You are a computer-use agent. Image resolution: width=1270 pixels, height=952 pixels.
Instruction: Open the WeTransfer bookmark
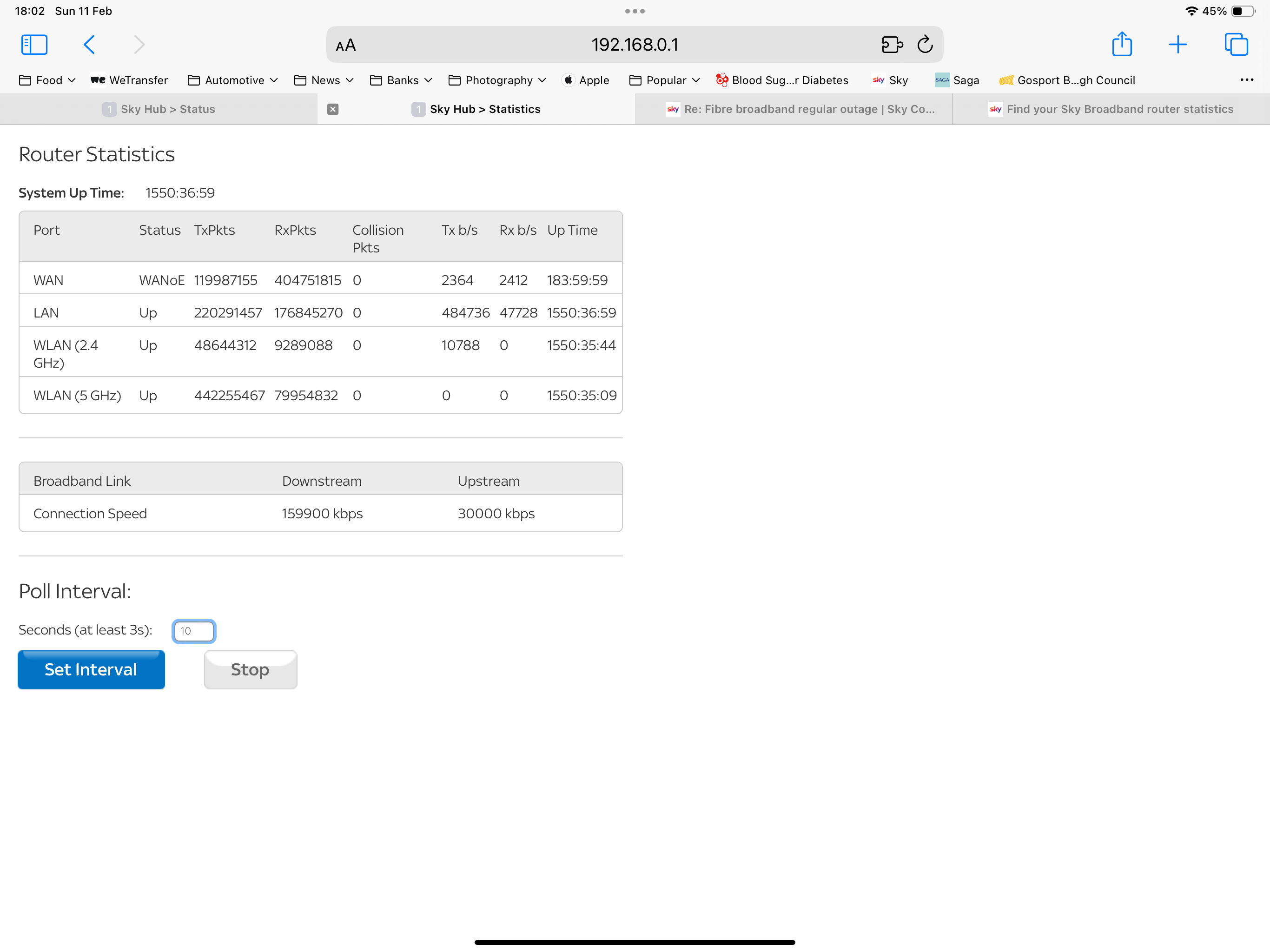pyautogui.click(x=129, y=80)
